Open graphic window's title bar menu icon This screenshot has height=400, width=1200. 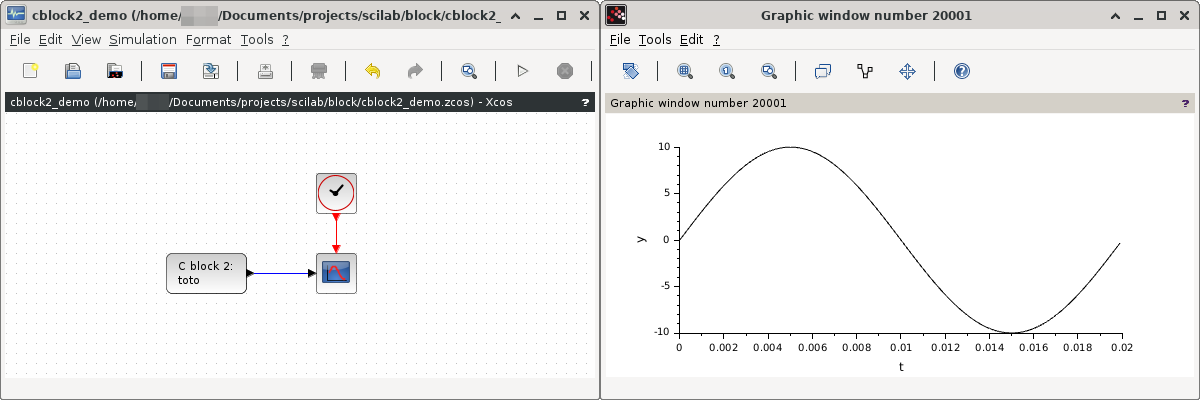[618, 14]
